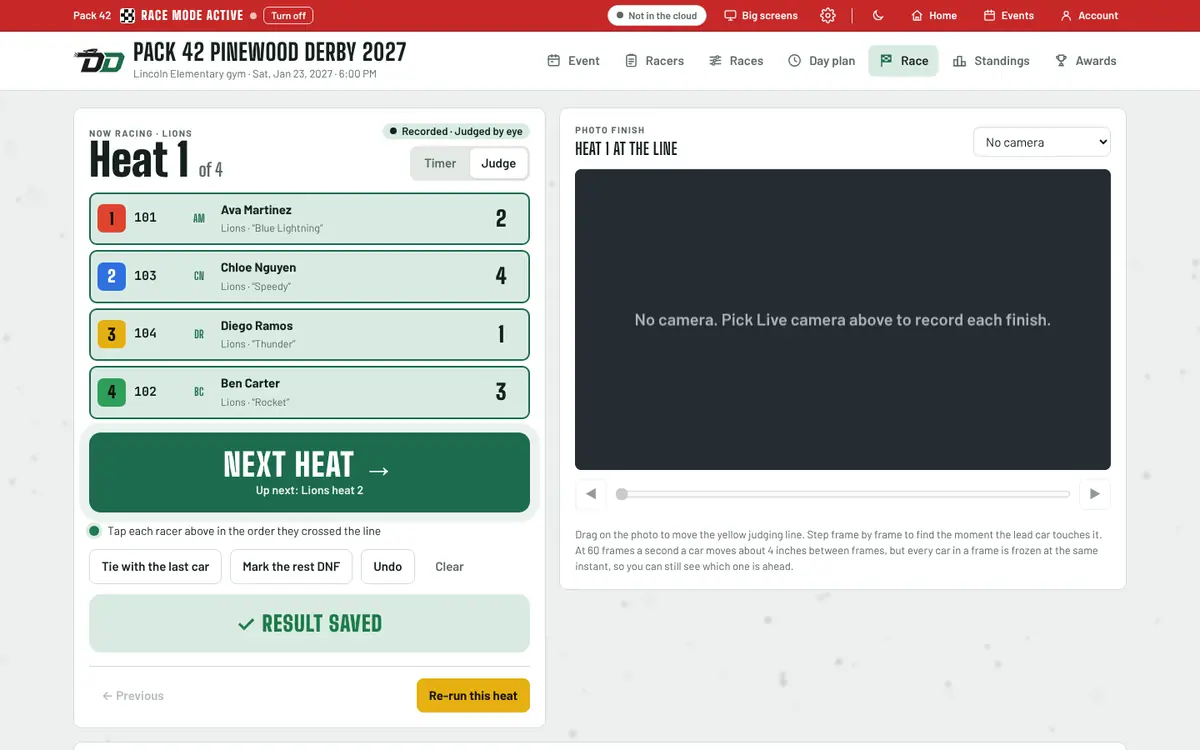Switch to Timer mode
Image resolution: width=1200 pixels, height=750 pixels.
[440, 163]
